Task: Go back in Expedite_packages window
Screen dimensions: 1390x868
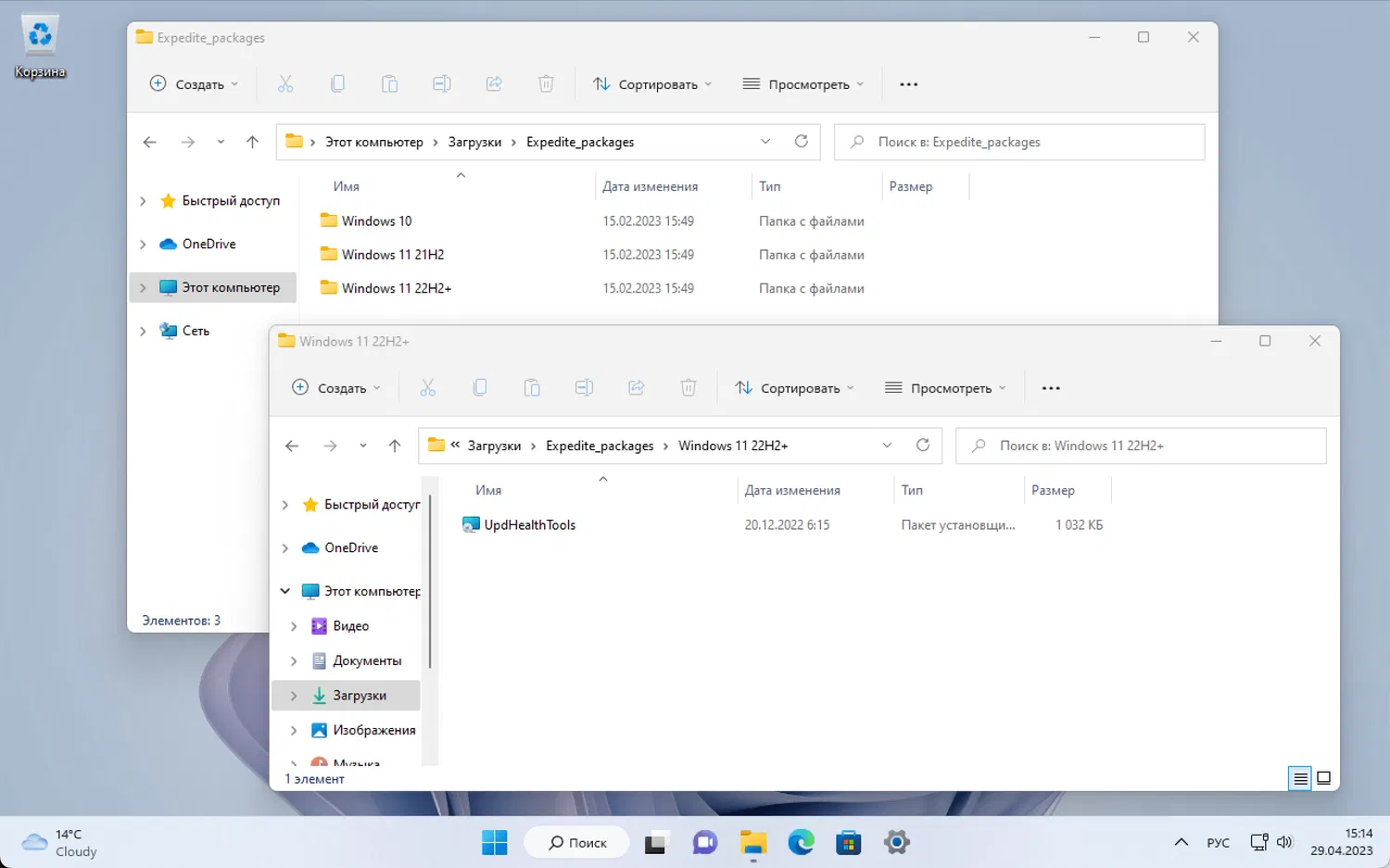Action: pyautogui.click(x=150, y=142)
